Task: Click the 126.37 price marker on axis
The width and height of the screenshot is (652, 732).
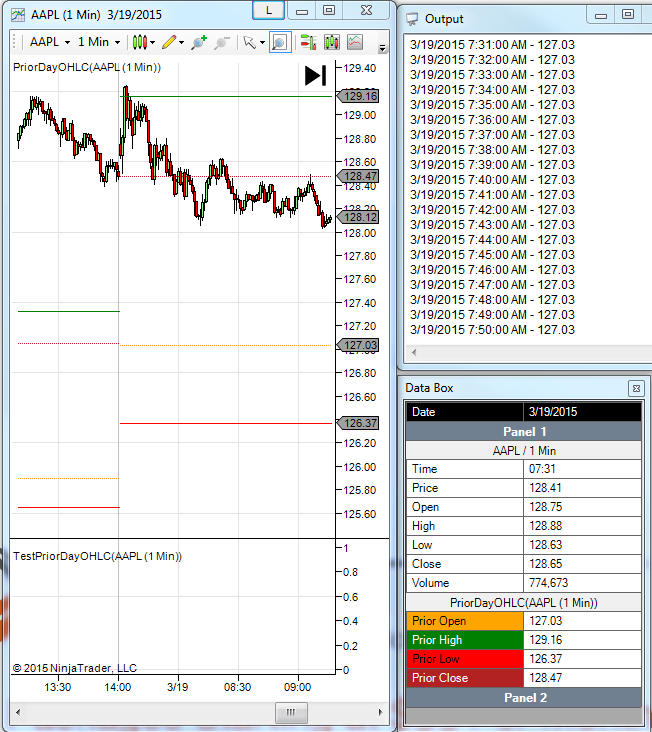Action: click(x=358, y=423)
